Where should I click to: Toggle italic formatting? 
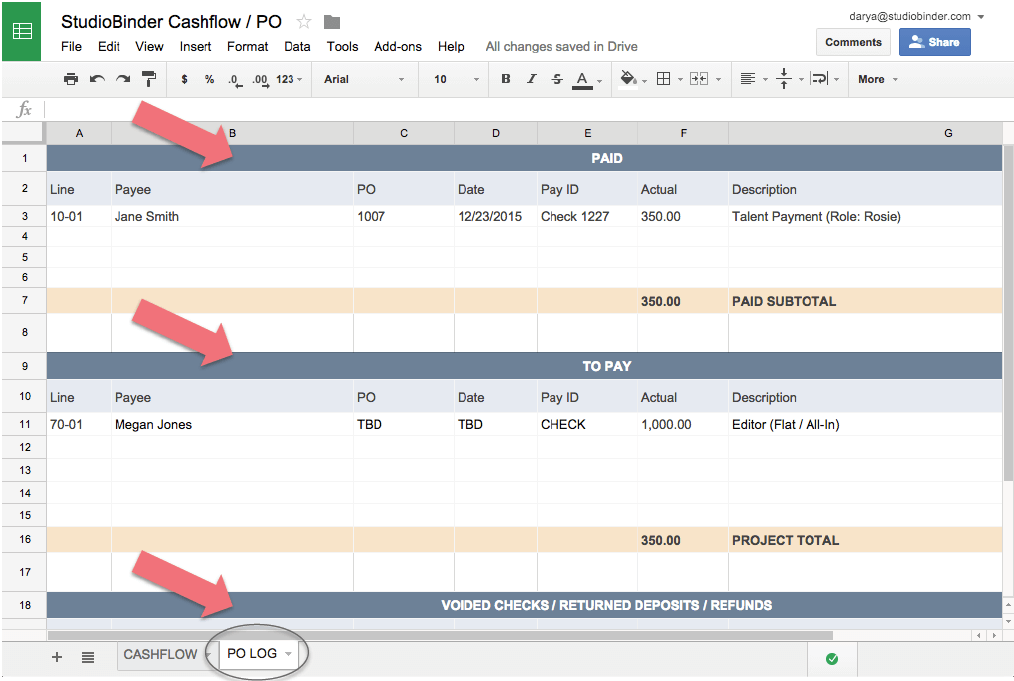[x=531, y=79]
